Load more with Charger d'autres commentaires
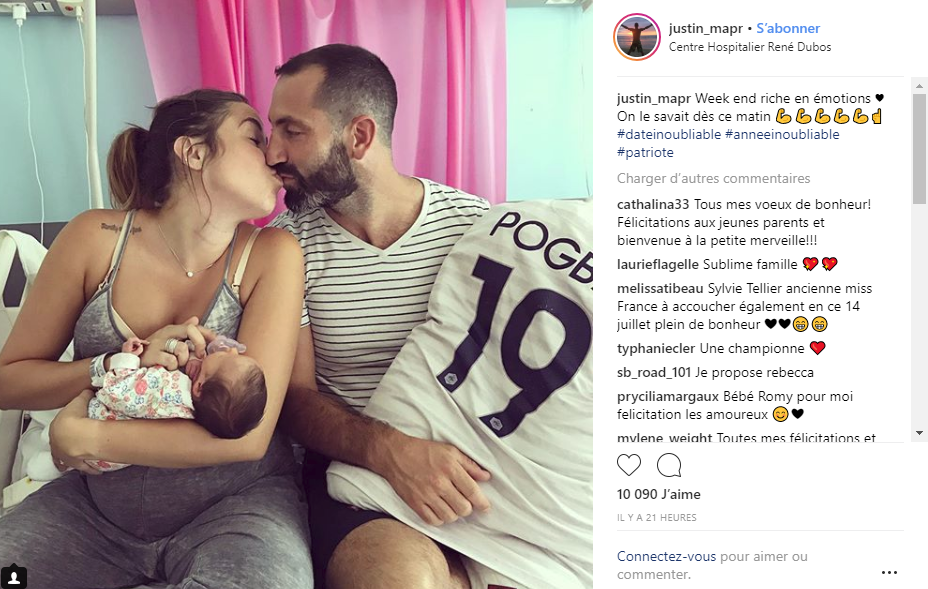The width and height of the screenshot is (928, 589). tap(713, 178)
